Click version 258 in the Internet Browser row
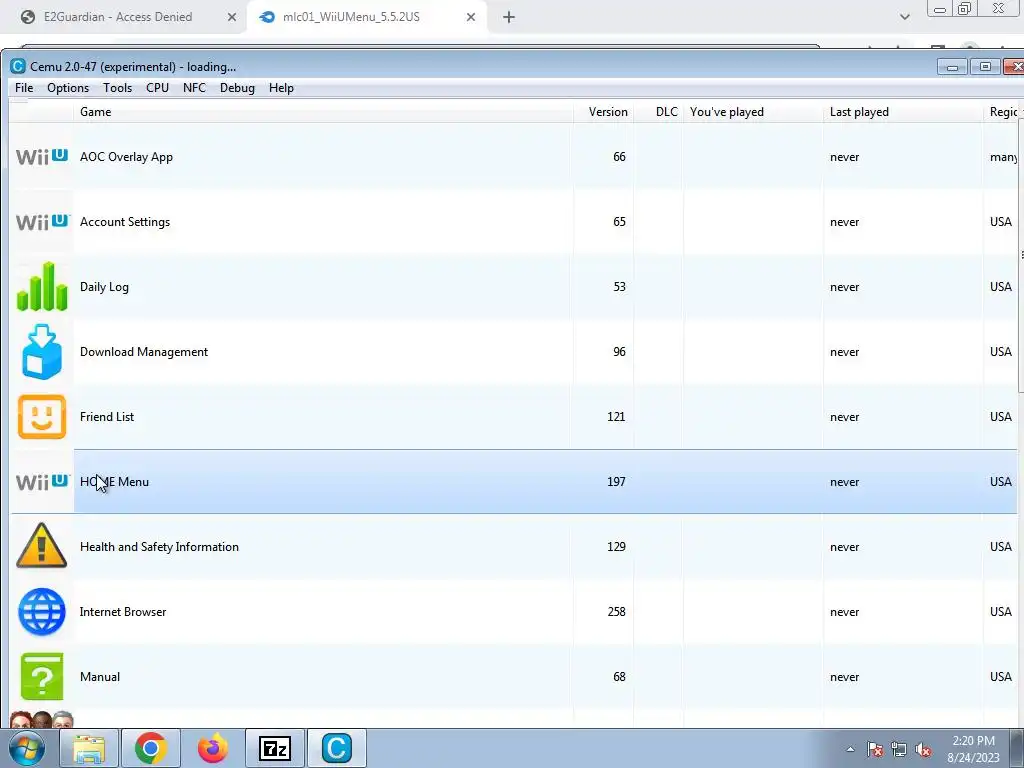The height and width of the screenshot is (768, 1024). (616, 612)
